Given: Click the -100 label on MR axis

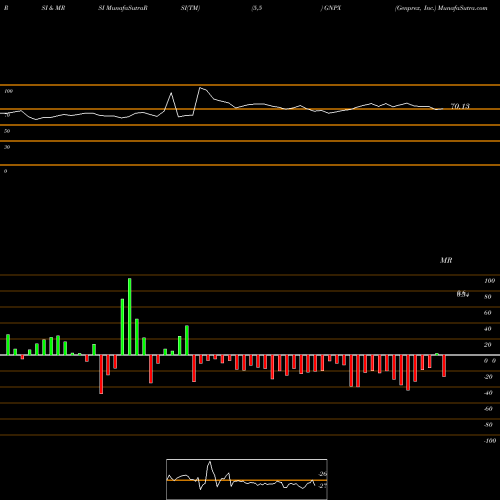Looking at the screenshot, I should pyautogui.click(x=489, y=441).
